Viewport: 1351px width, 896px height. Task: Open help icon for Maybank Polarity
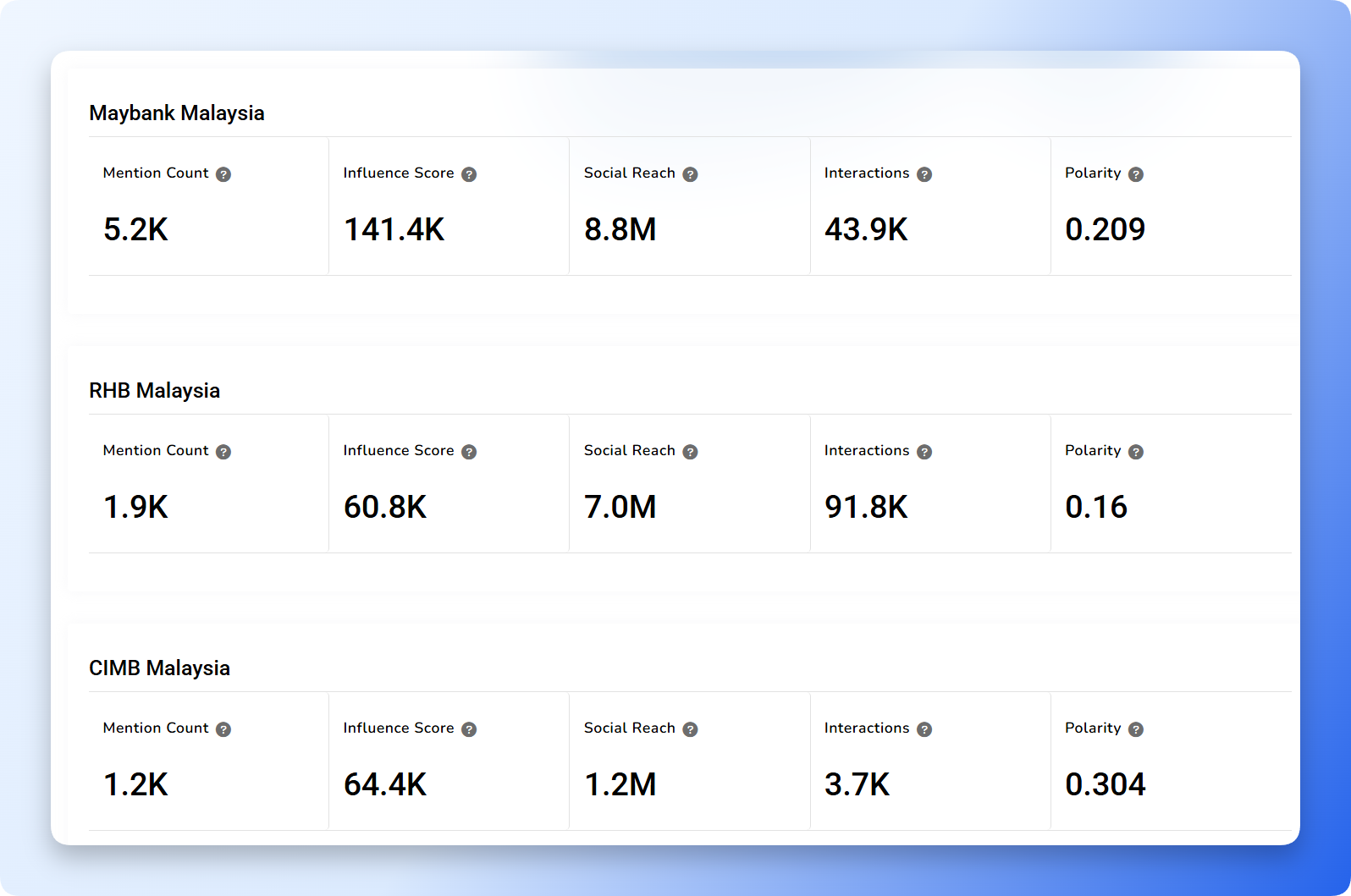coord(1136,174)
